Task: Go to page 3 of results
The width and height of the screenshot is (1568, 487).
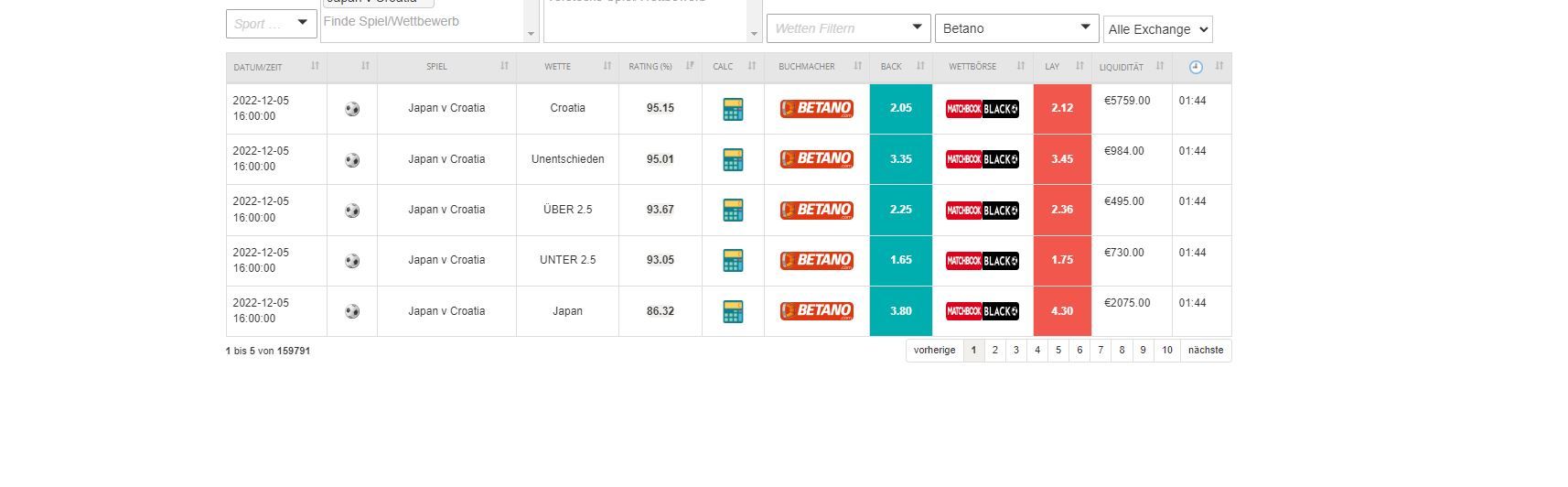Action: click(1015, 351)
